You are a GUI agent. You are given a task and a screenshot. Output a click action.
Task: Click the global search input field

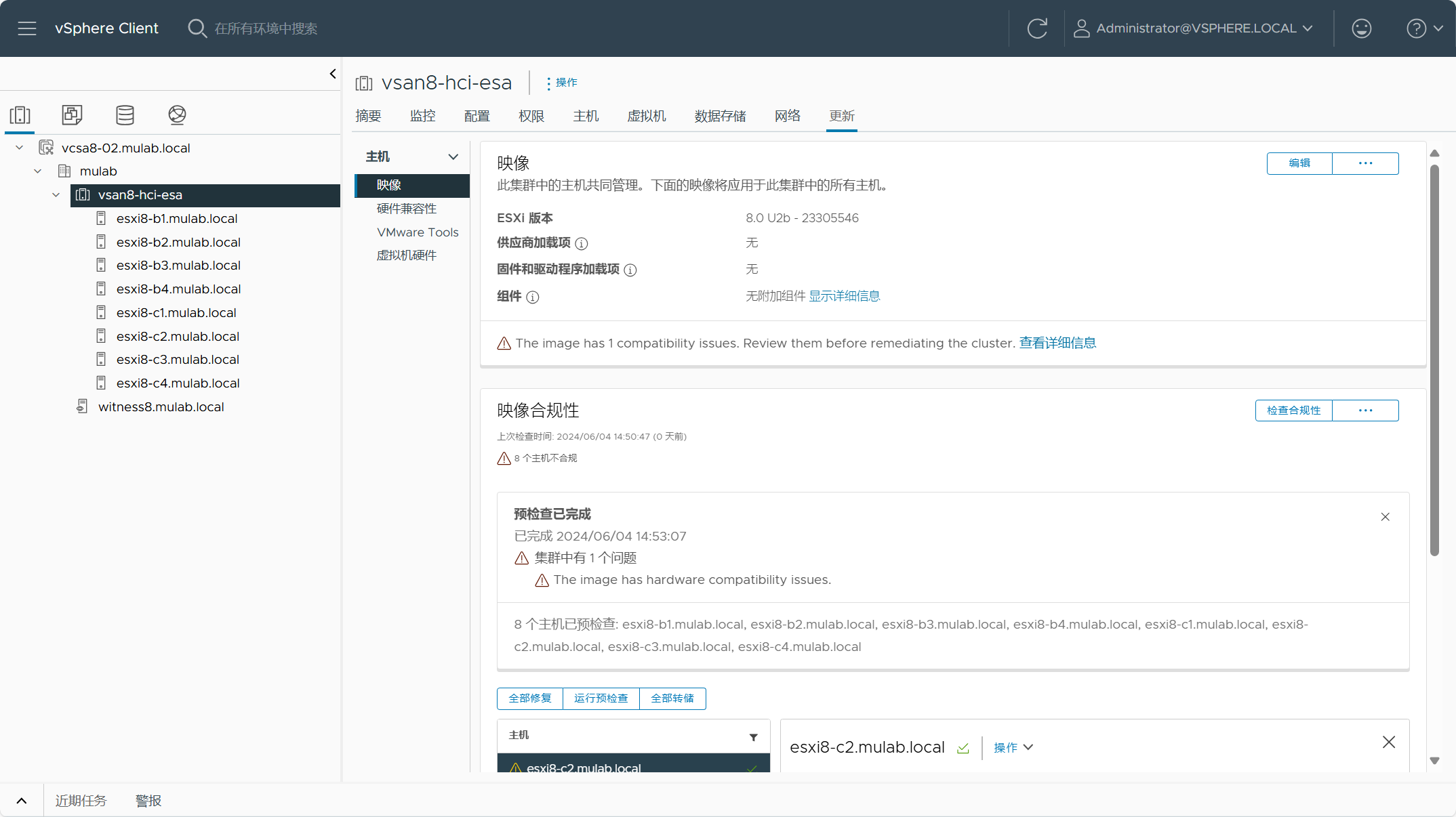pos(266,28)
